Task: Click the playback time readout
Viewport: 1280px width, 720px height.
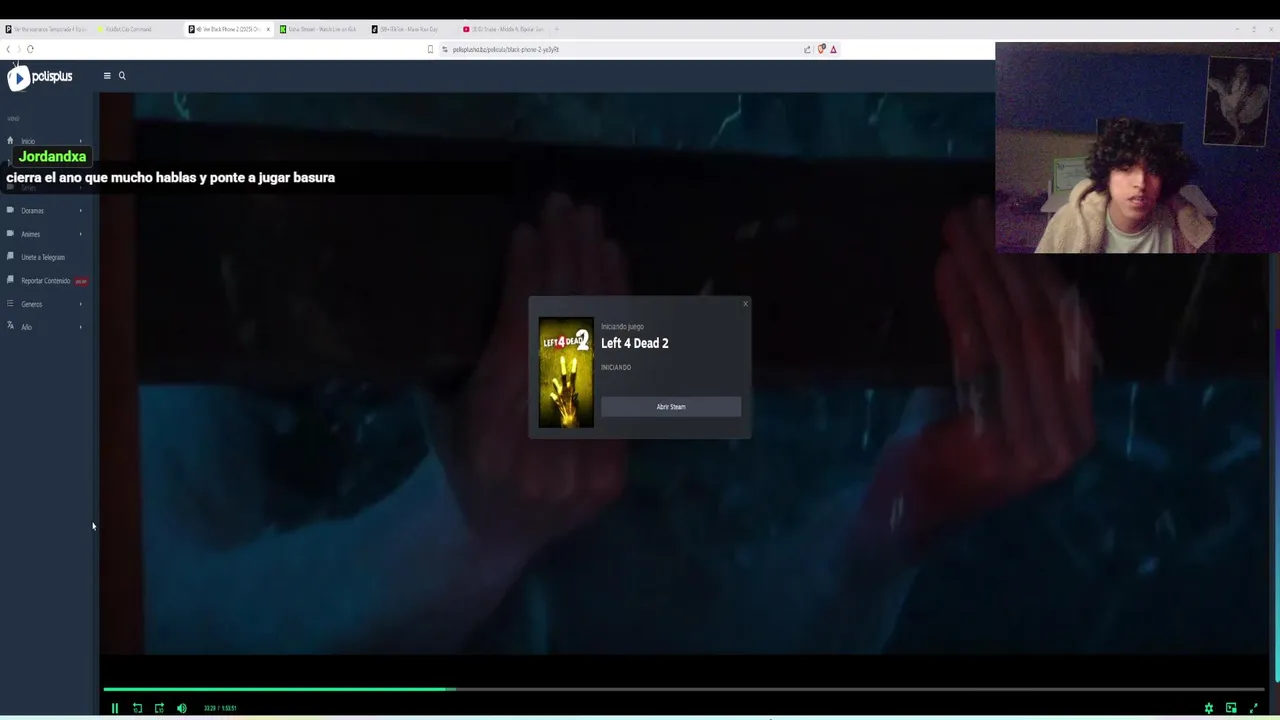Action: (x=220, y=708)
